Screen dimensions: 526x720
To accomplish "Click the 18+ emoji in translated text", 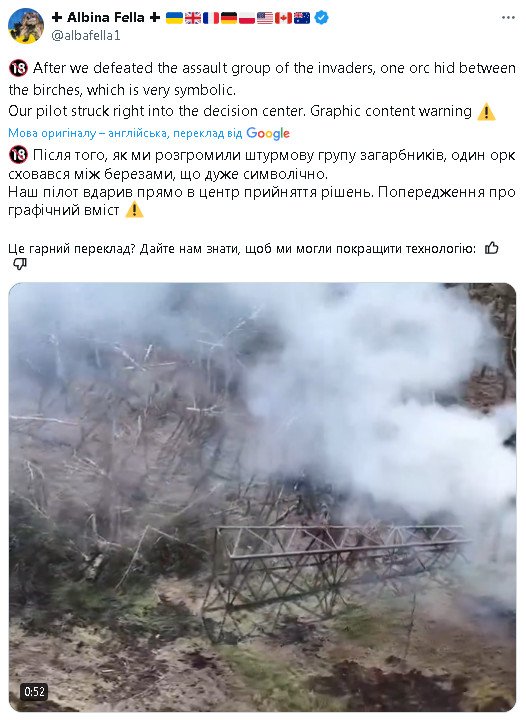I will [x=18, y=155].
